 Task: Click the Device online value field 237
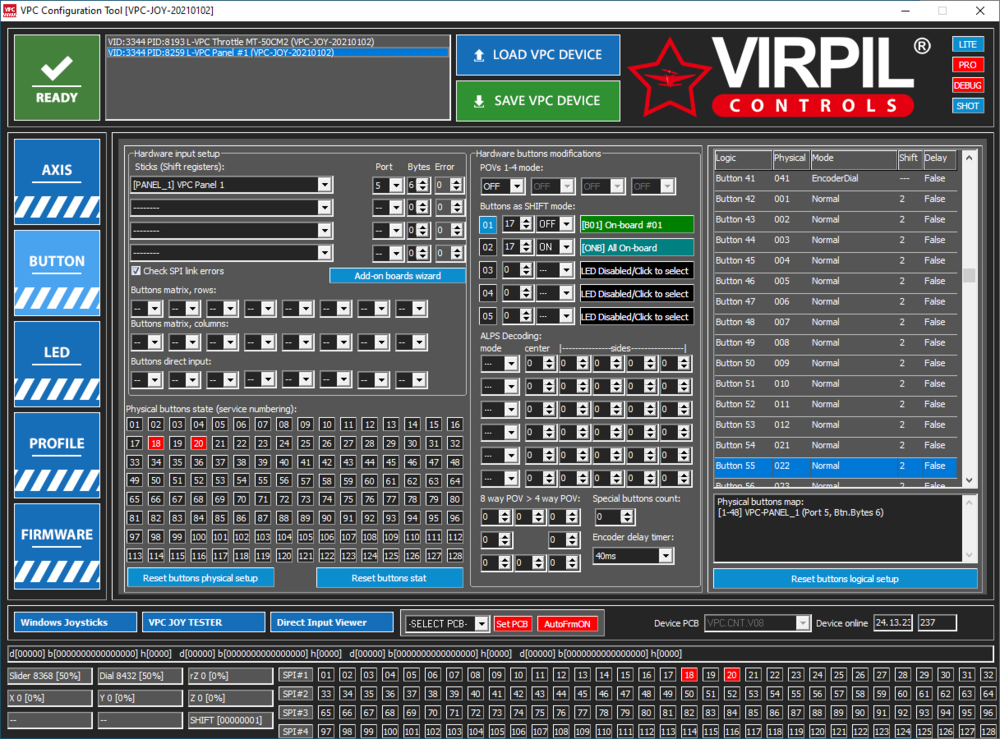tap(937, 622)
